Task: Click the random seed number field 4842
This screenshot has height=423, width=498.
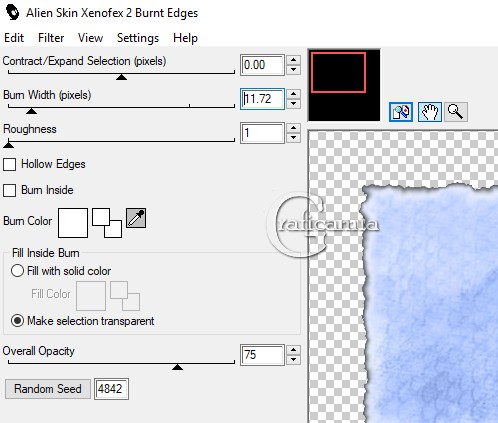Action: 111,389
